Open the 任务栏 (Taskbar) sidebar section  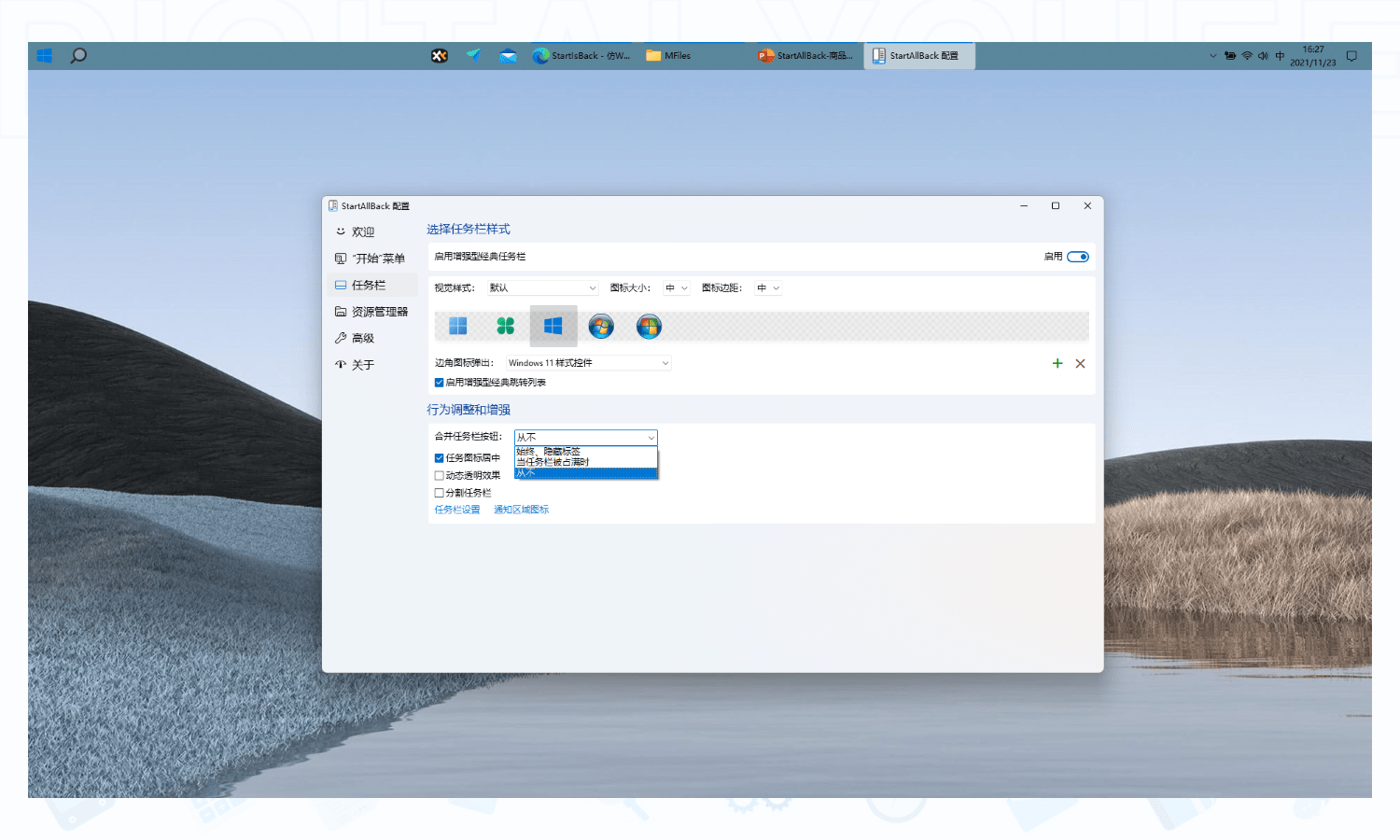tap(370, 285)
